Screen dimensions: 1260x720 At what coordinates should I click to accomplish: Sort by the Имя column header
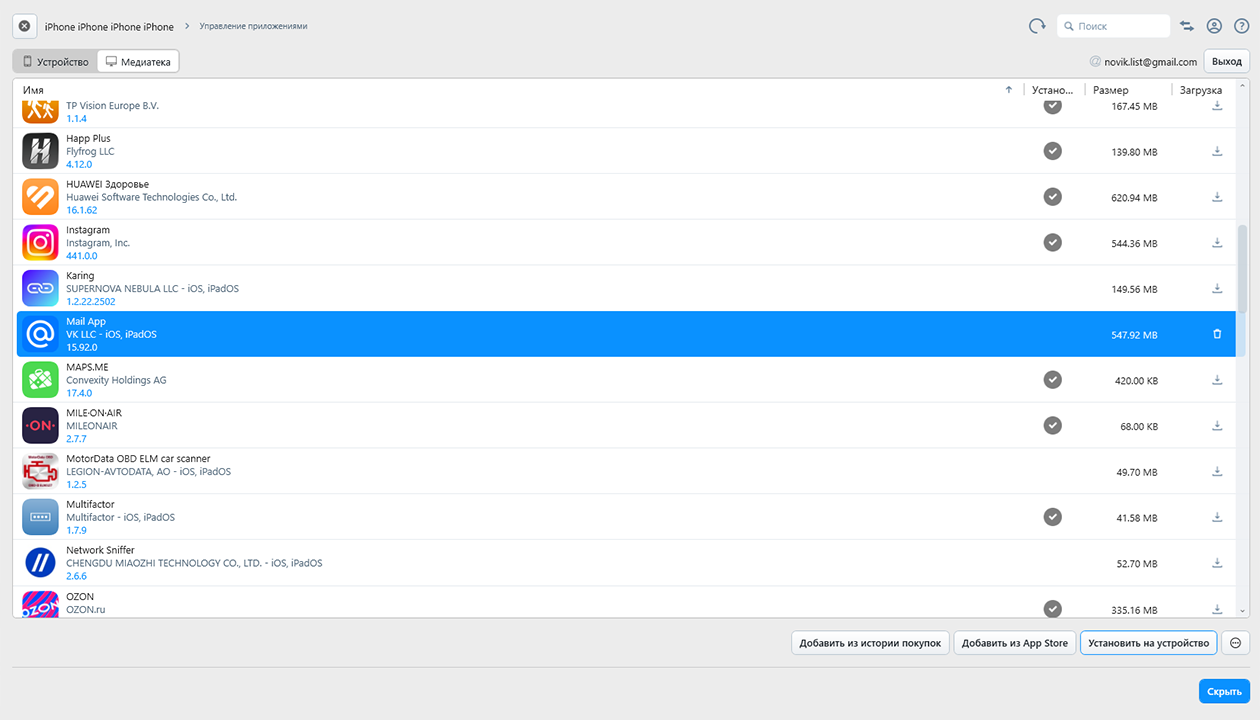click(x=33, y=90)
